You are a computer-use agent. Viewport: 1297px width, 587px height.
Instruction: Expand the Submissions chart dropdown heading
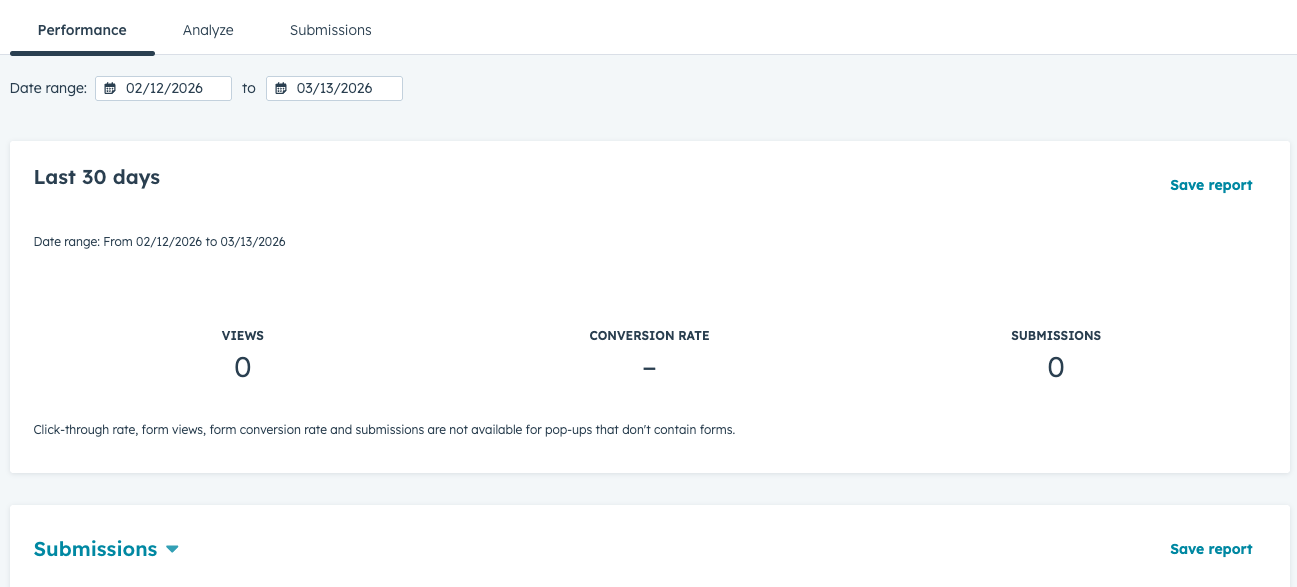pyautogui.click(x=96, y=549)
